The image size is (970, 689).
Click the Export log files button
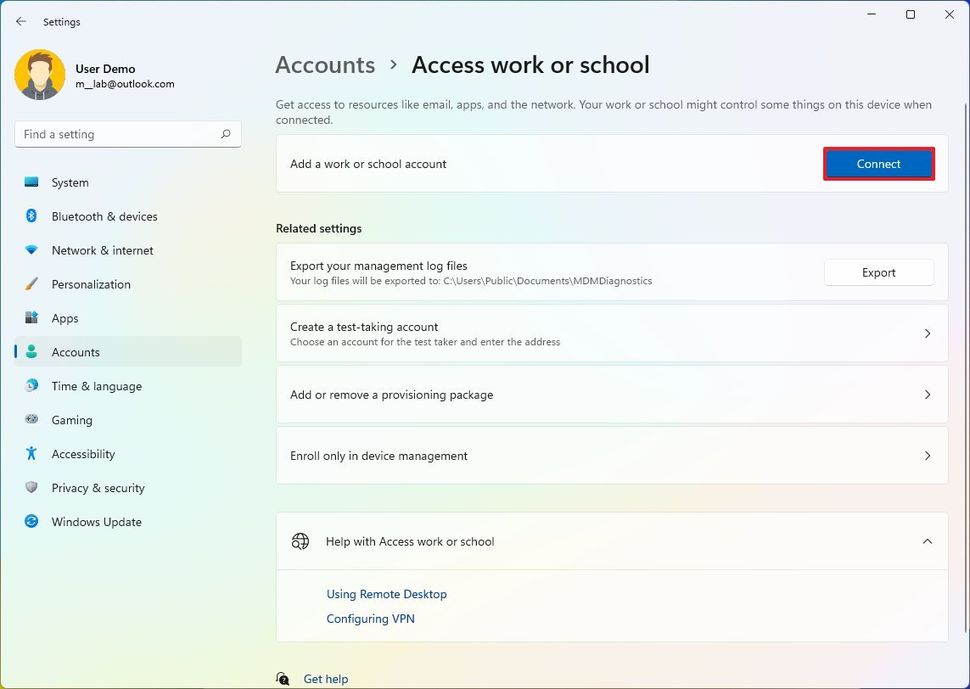[878, 273]
